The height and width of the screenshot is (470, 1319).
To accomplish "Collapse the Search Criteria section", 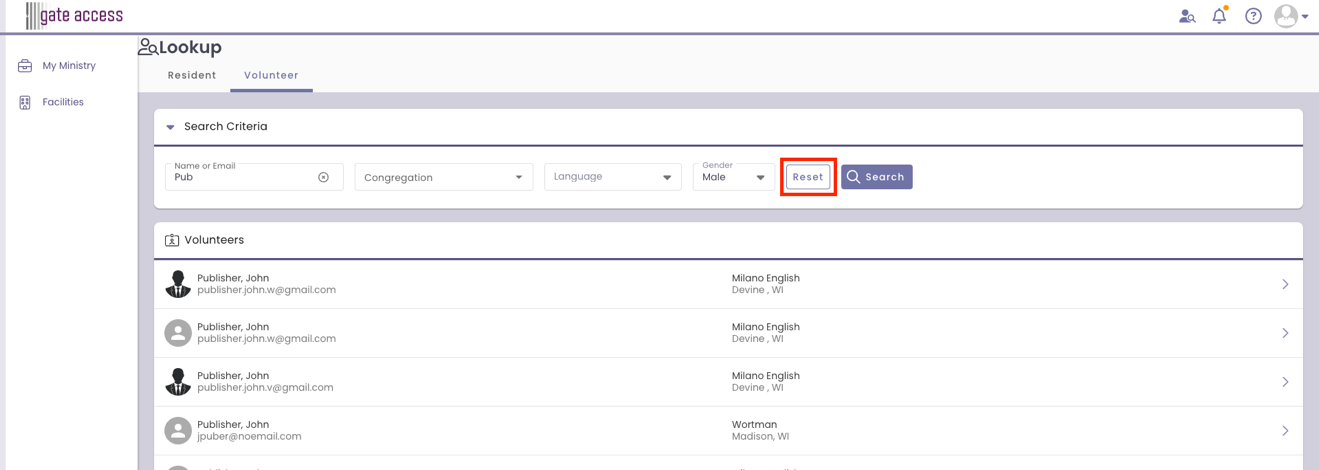I will [x=170, y=127].
